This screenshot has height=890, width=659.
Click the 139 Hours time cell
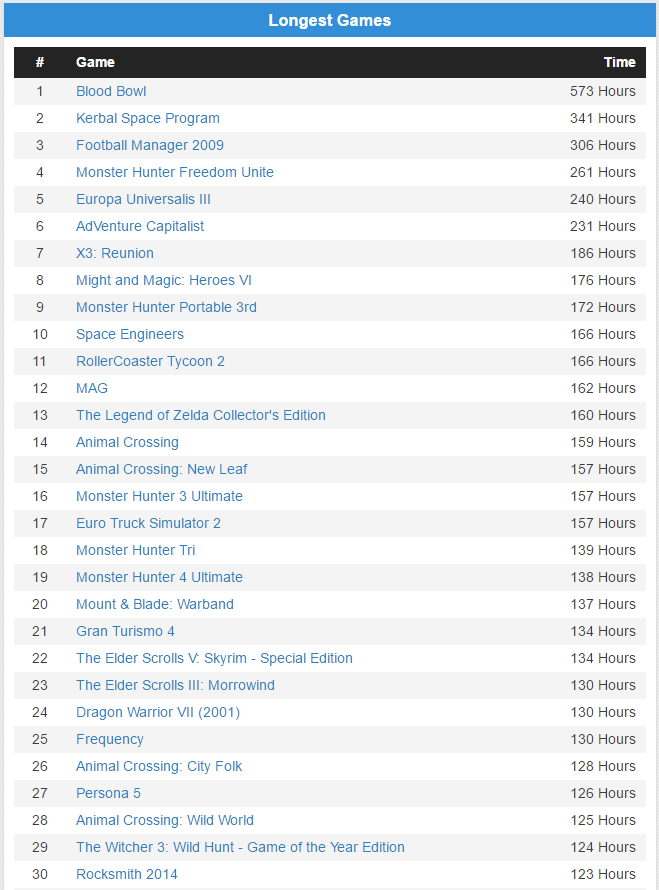pyautogui.click(x=603, y=550)
